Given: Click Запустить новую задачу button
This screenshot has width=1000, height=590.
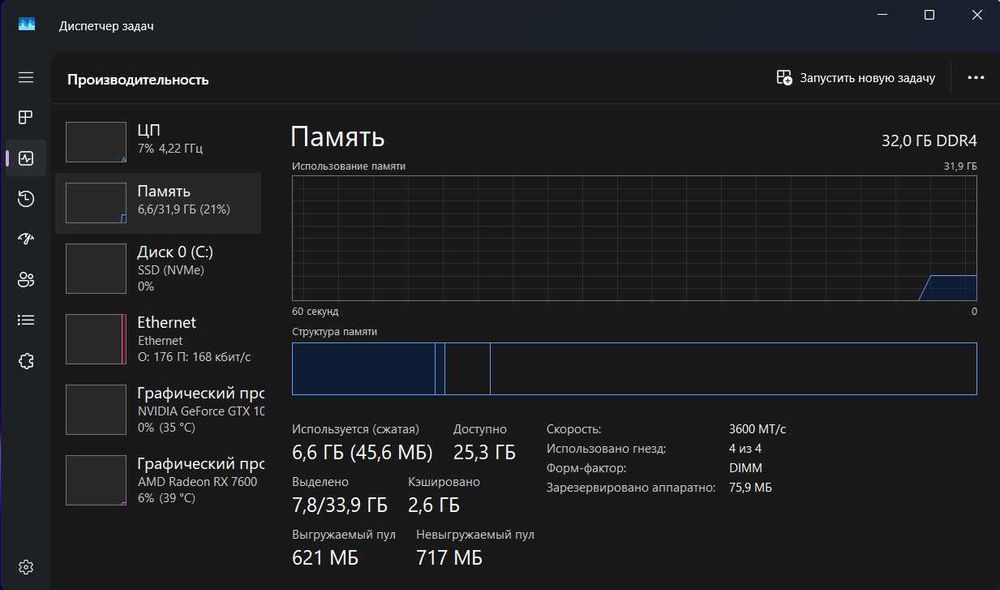Looking at the screenshot, I should [x=856, y=78].
